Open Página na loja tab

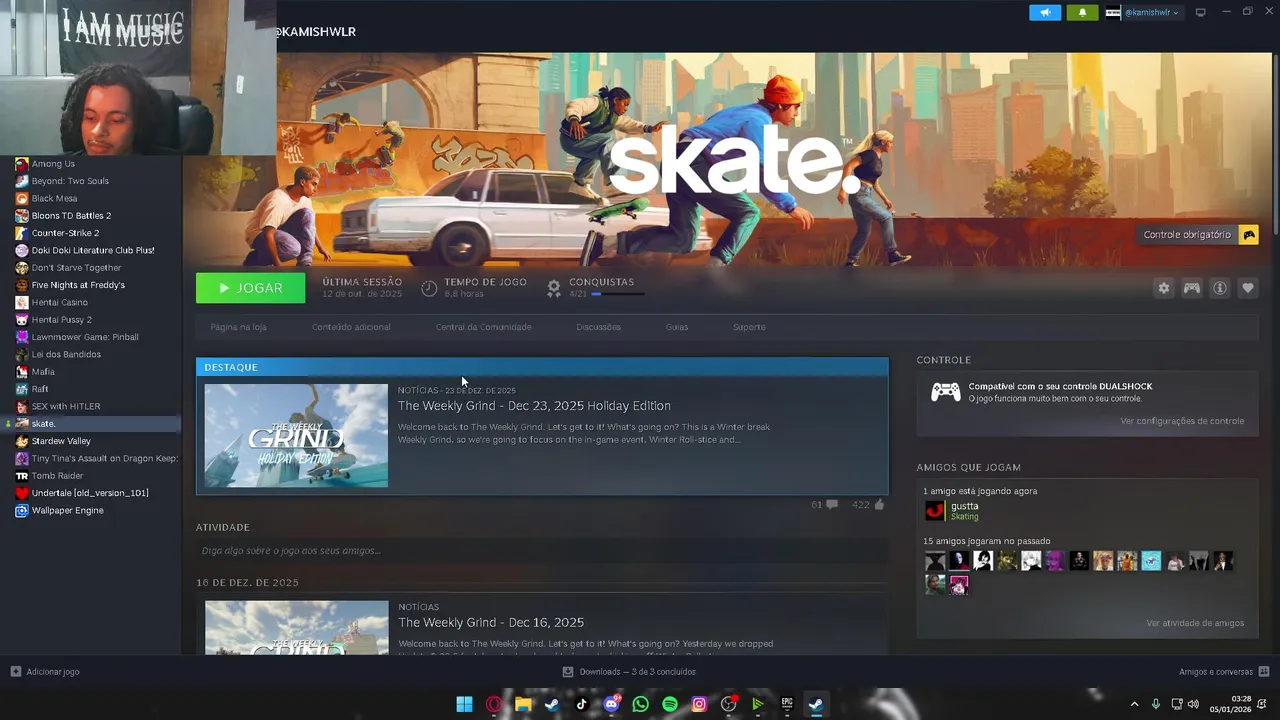238,327
